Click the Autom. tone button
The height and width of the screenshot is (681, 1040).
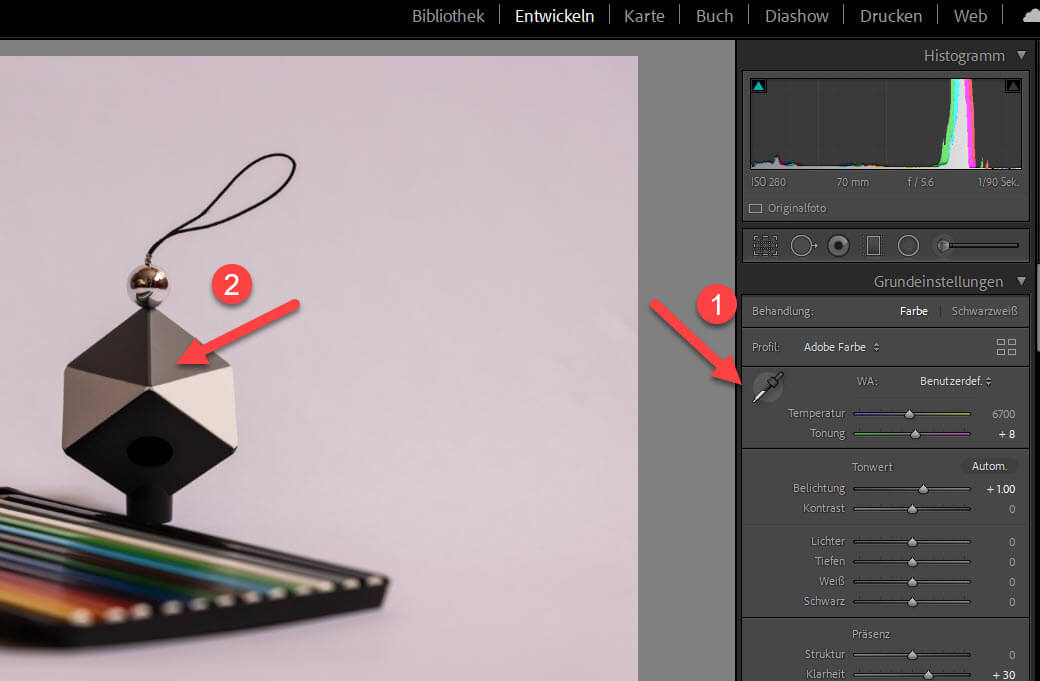pyautogui.click(x=989, y=466)
